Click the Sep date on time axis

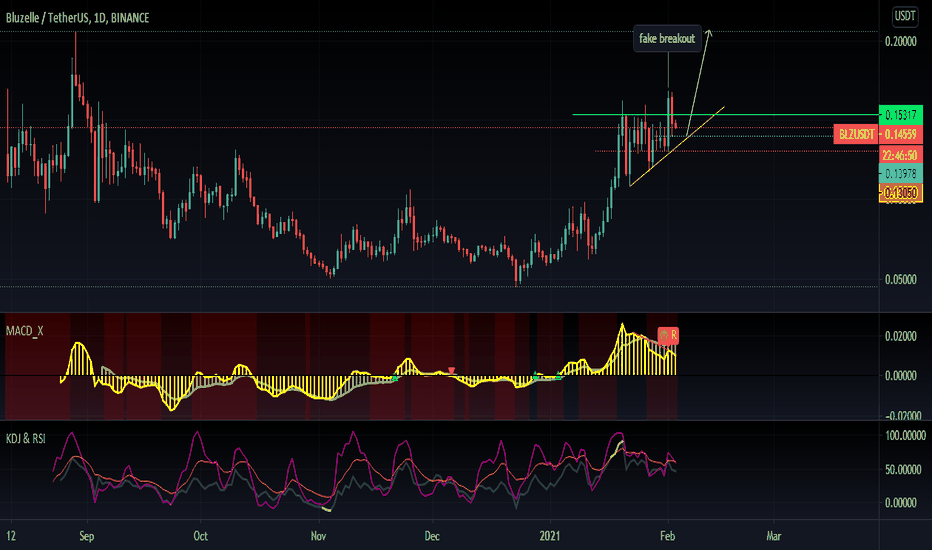pos(86,536)
